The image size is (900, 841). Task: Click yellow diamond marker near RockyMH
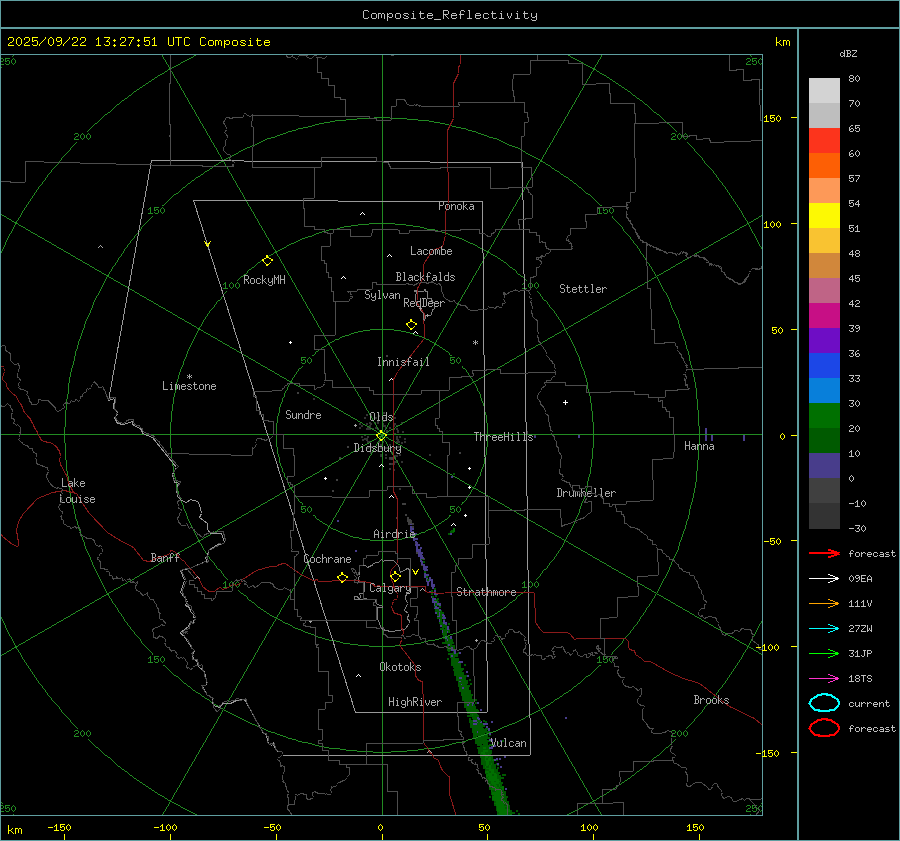(267, 260)
